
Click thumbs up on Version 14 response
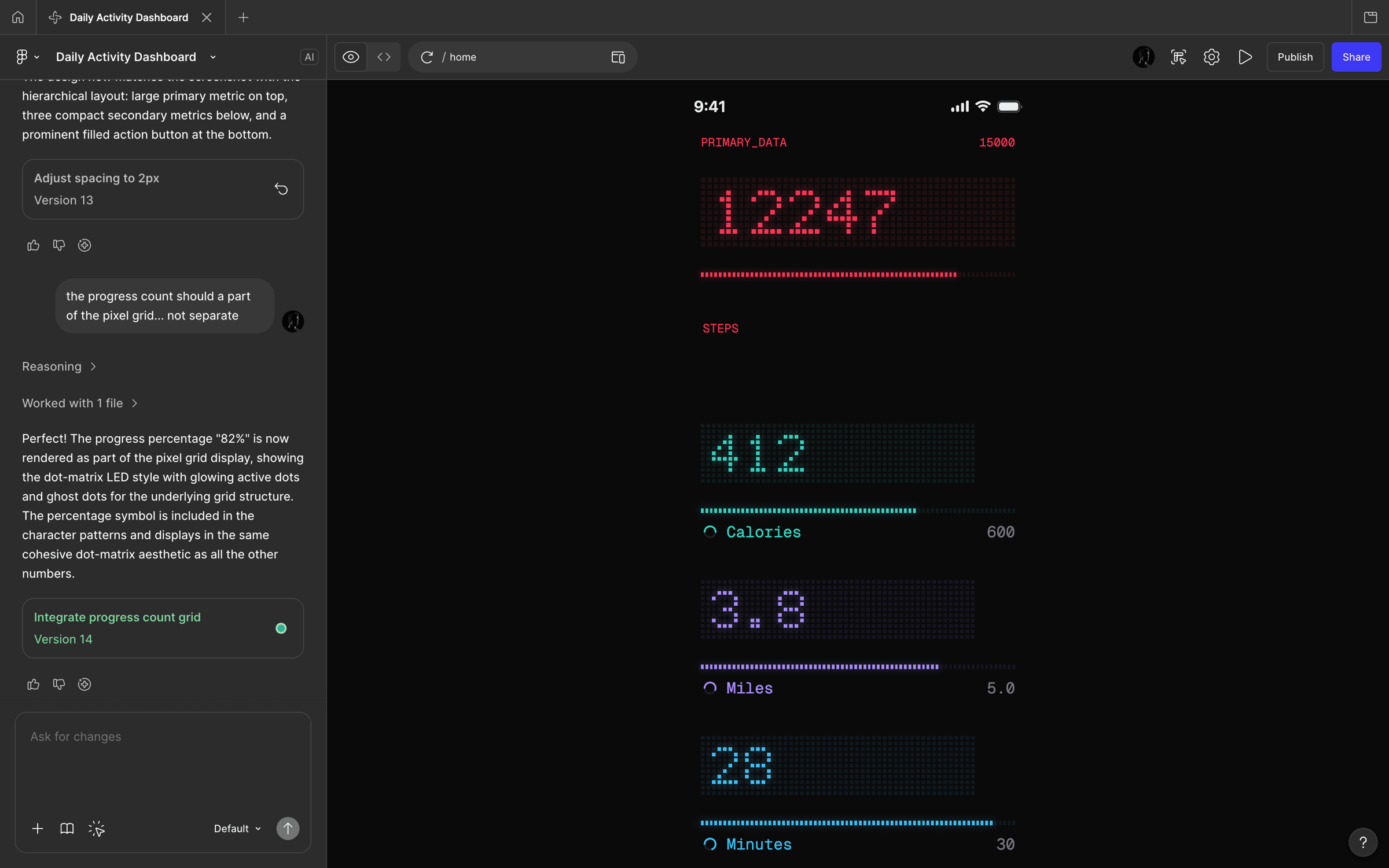click(33, 685)
